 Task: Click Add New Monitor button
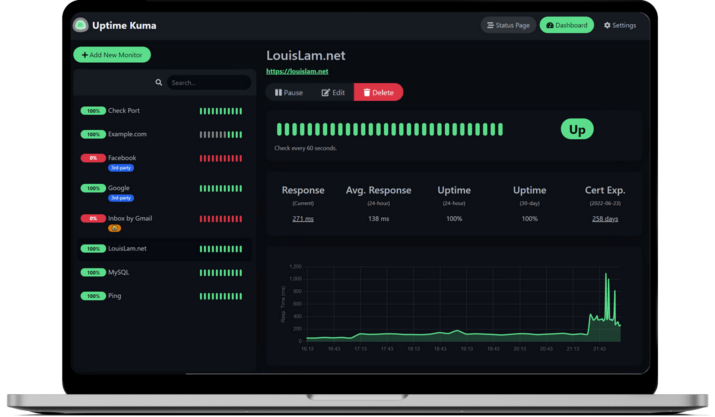112,55
